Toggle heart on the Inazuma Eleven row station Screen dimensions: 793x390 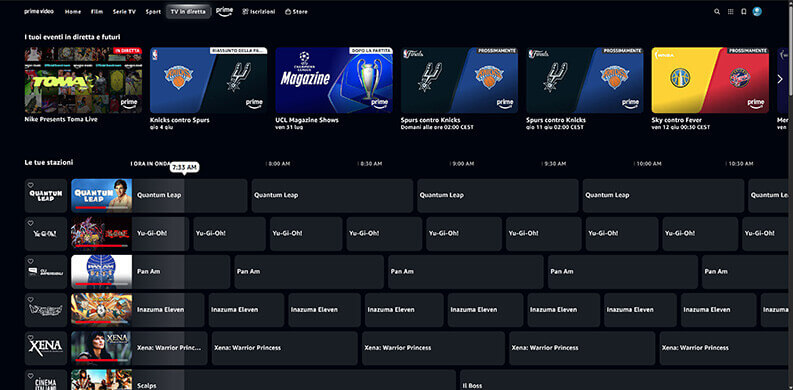(x=30, y=299)
